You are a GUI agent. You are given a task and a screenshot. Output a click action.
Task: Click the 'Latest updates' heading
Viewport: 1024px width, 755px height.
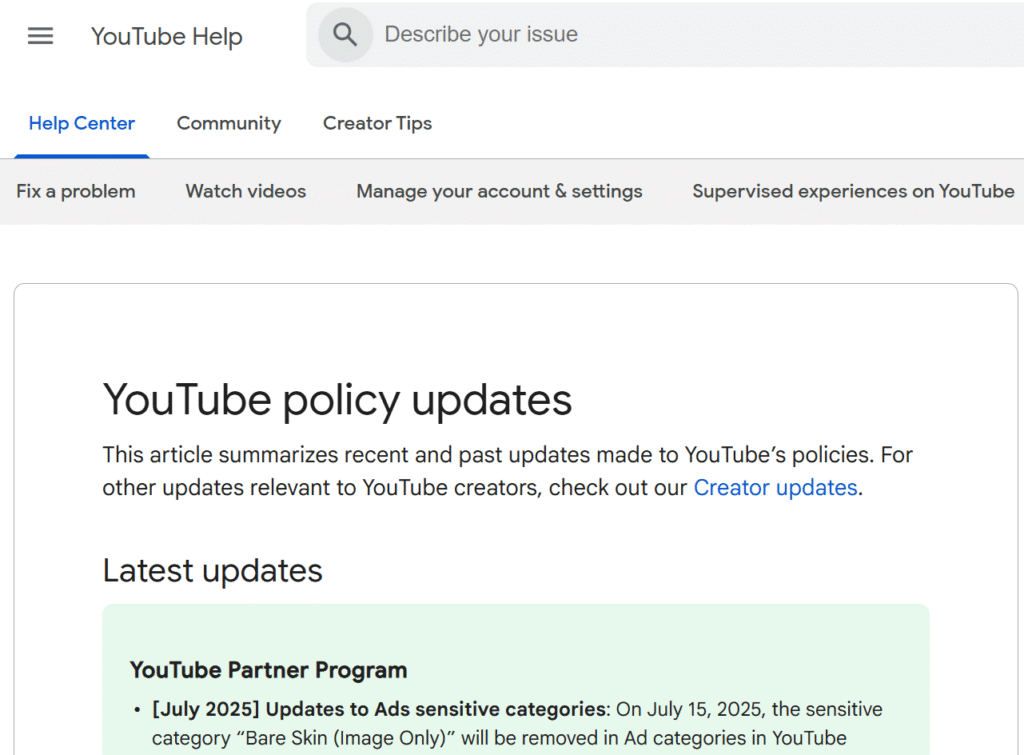point(213,571)
